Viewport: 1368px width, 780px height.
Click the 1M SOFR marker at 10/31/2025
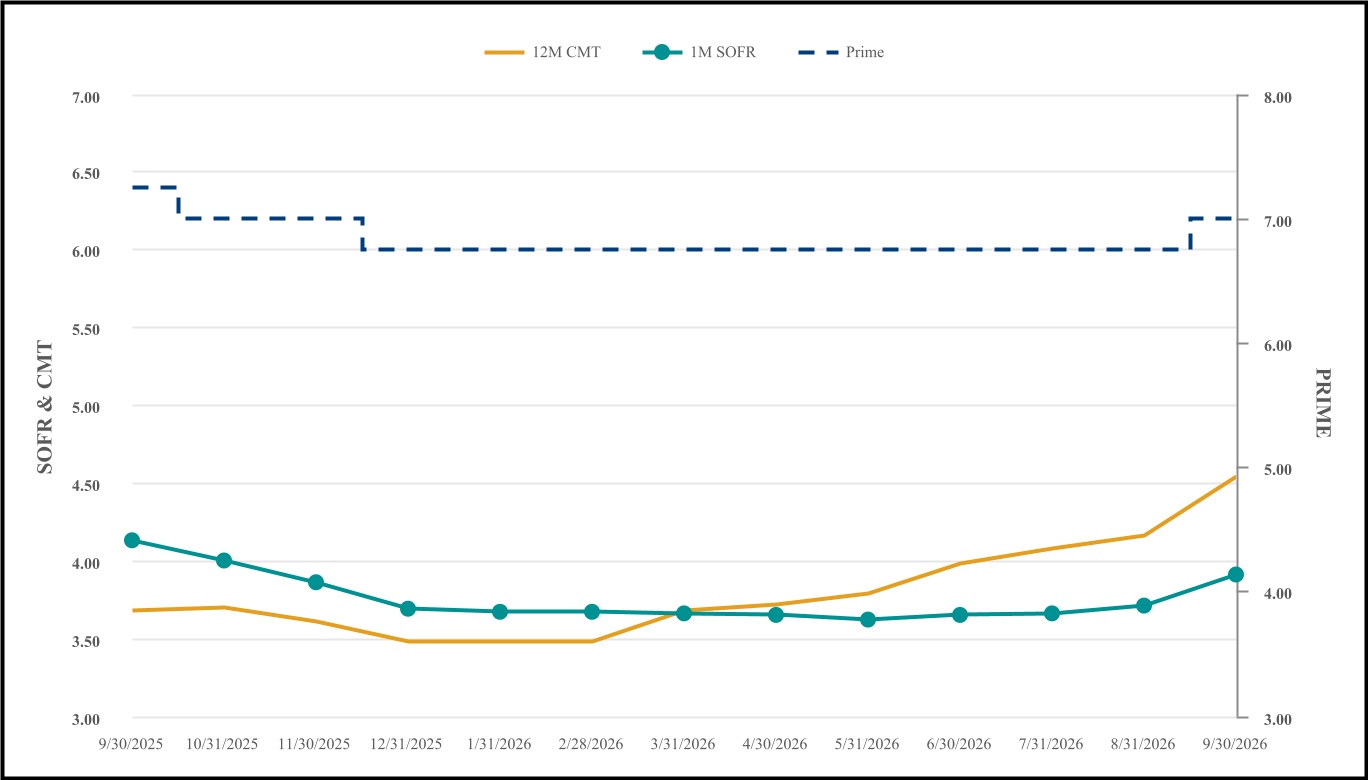(224, 561)
